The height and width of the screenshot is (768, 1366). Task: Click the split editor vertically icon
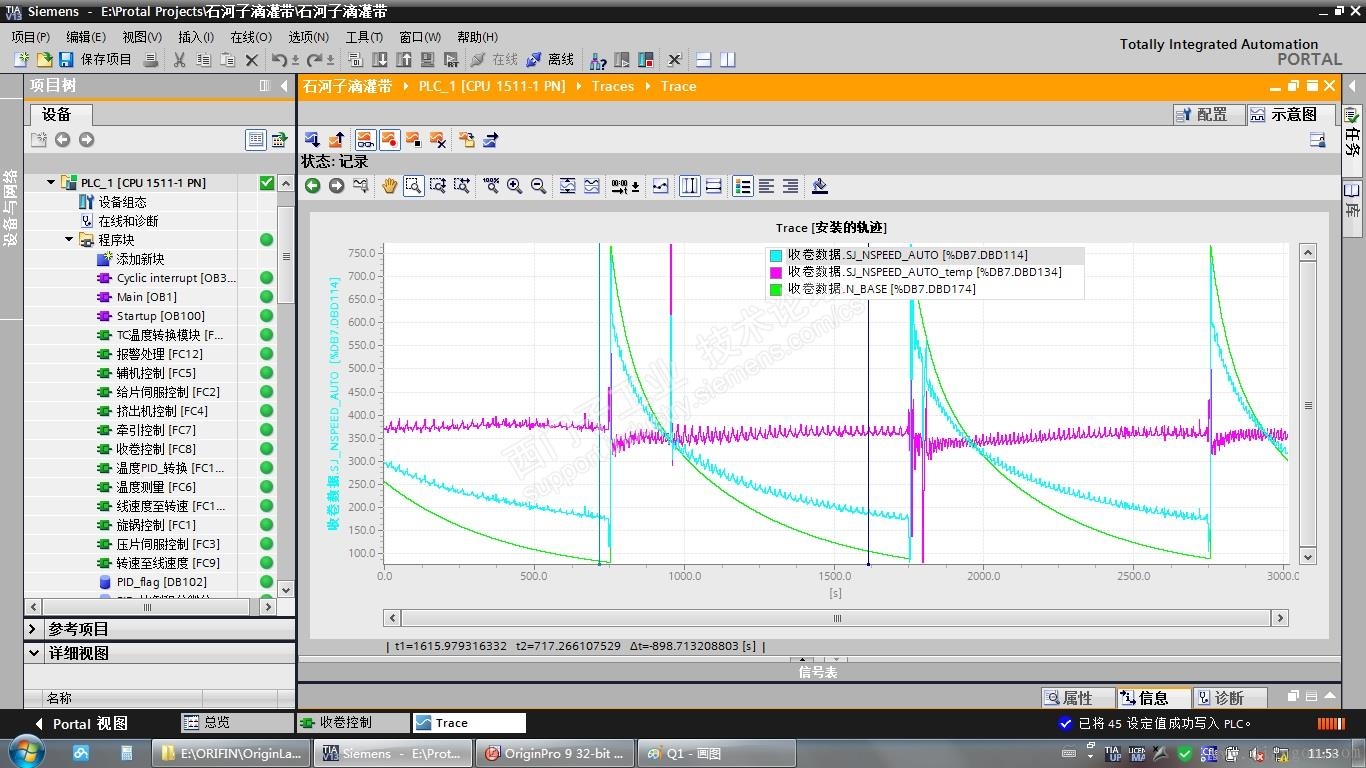[727, 60]
